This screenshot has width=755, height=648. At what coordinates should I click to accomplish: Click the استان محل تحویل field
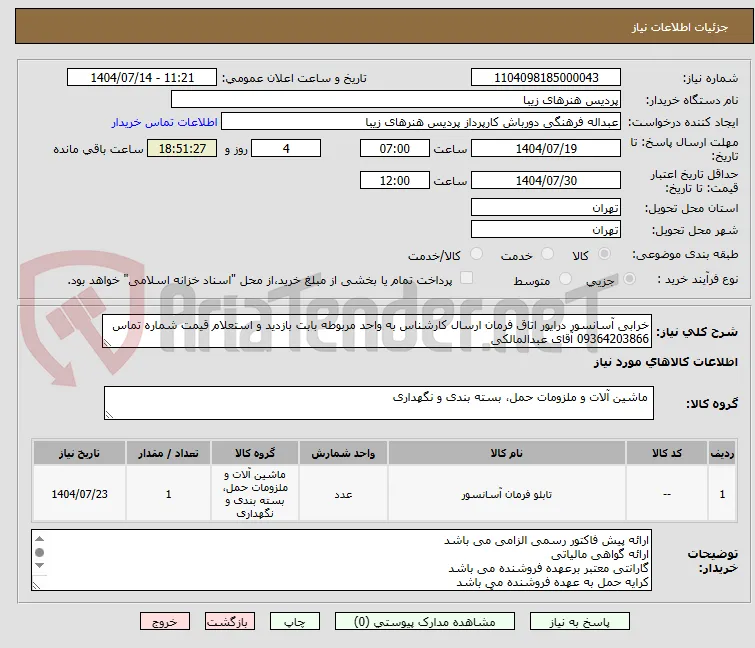pos(546,207)
